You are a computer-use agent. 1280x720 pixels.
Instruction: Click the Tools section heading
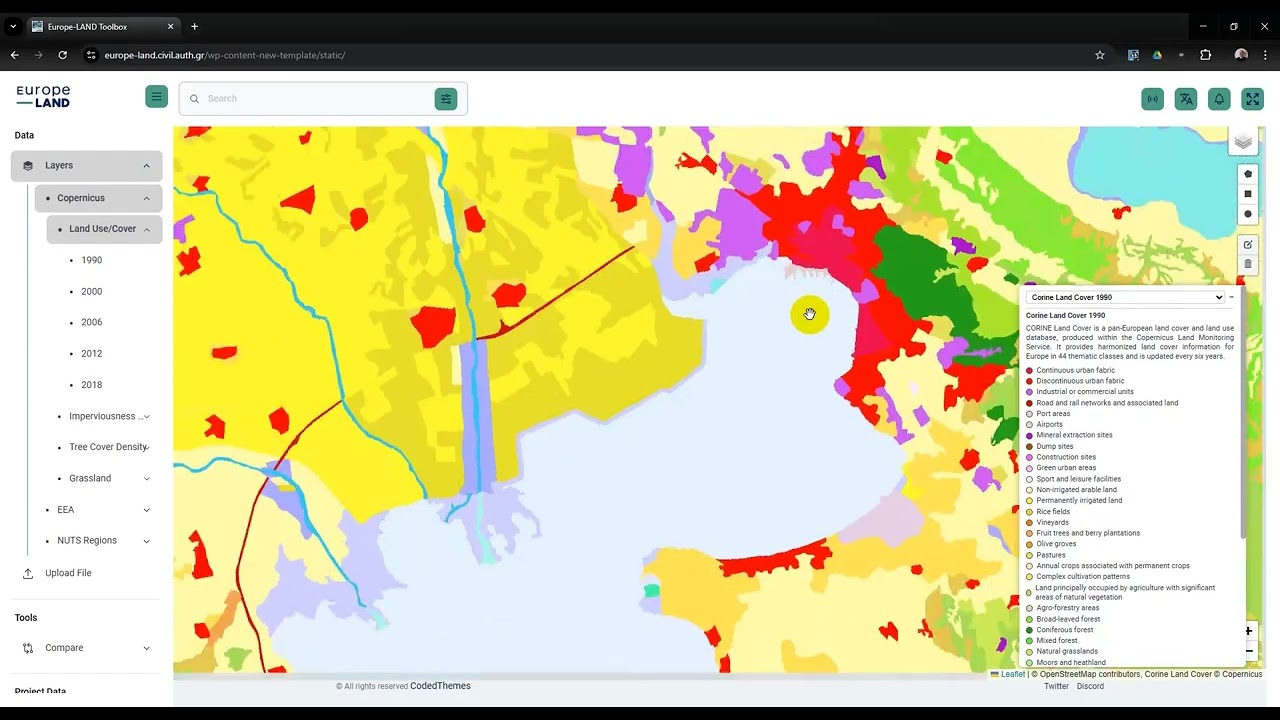[26, 618]
